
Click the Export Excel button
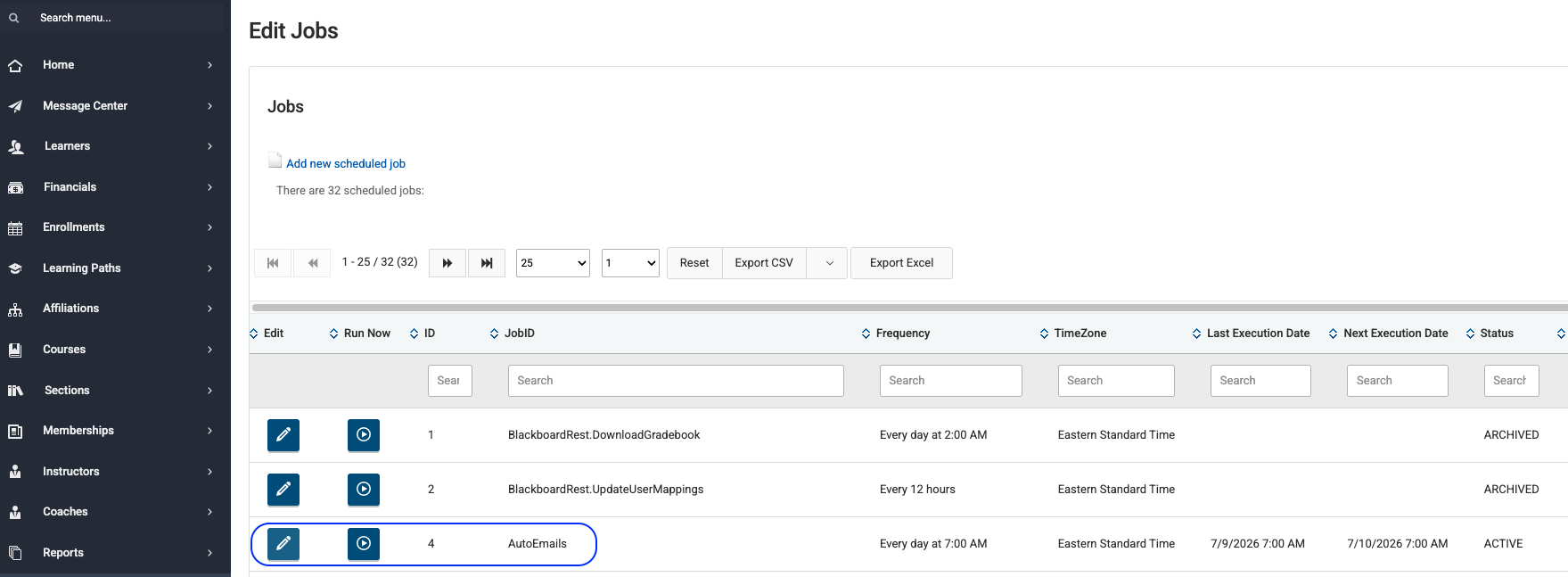tap(901, 263)
